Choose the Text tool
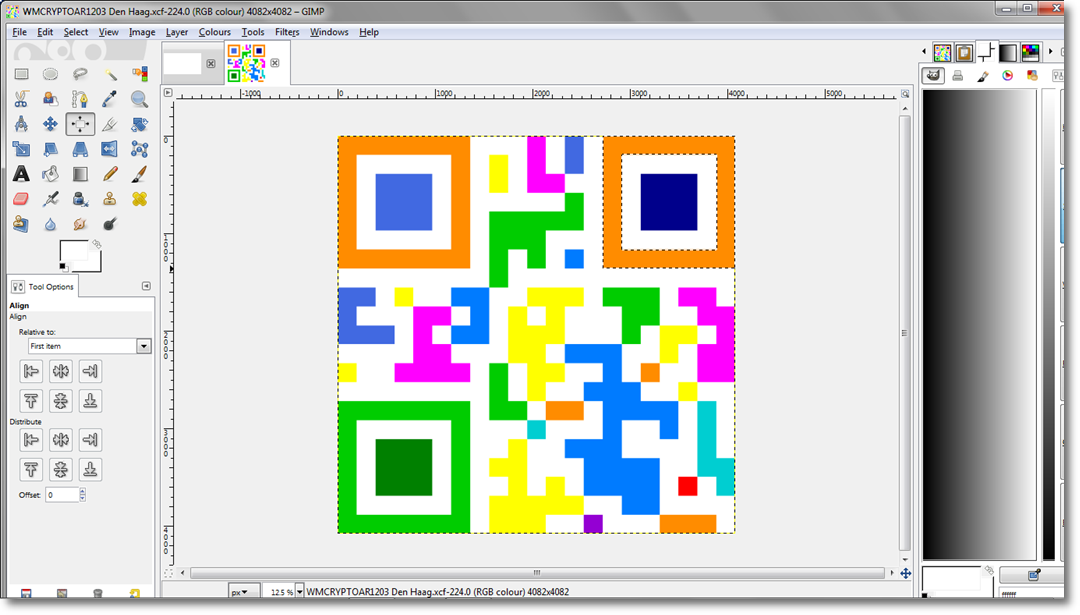Image resolution: width=1080 pixels, height=615 pixels. pyautogui.click(x=21, y=174)
